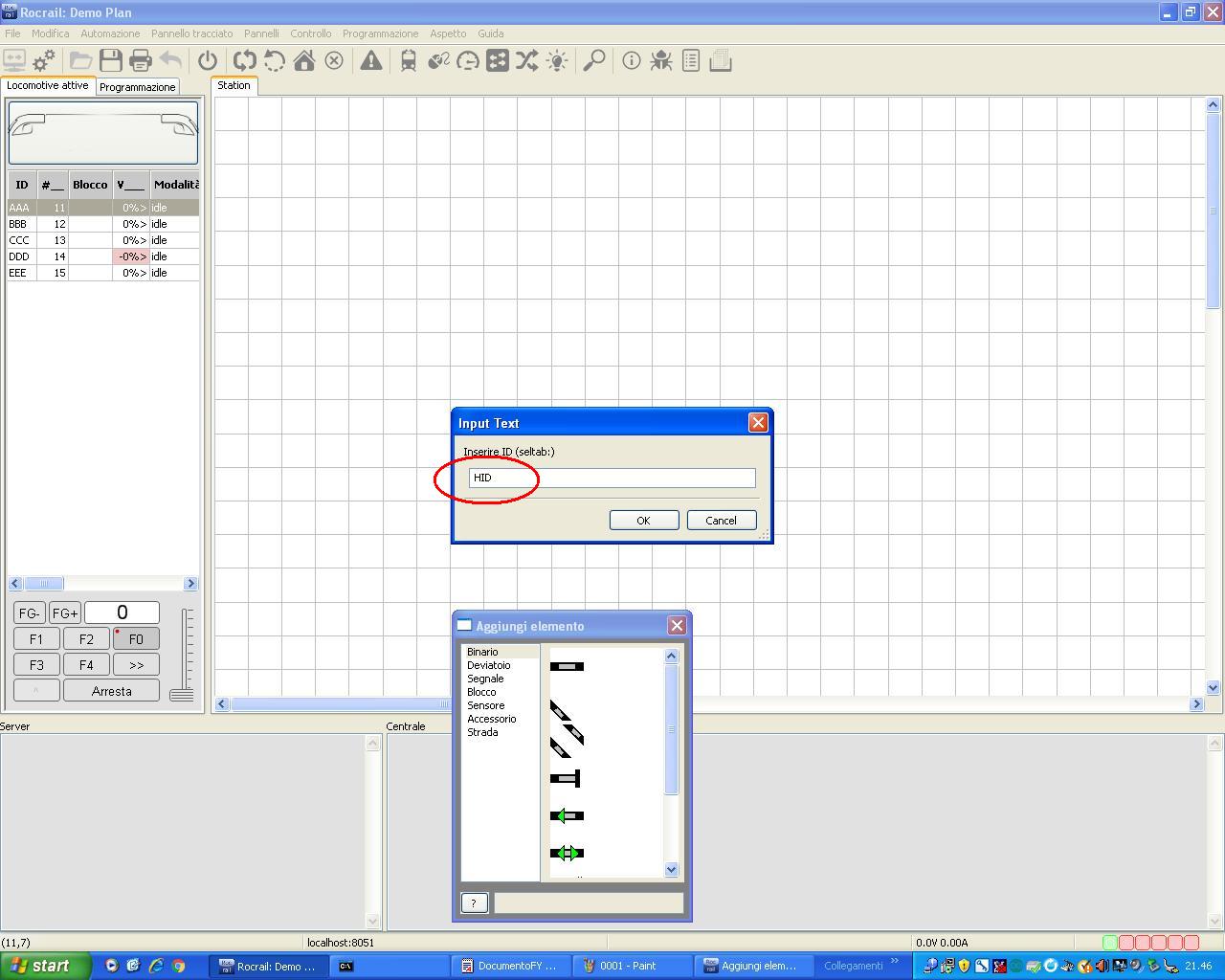
Task: Click the home house toolbar icon
Action: click(x=304, y=61)
